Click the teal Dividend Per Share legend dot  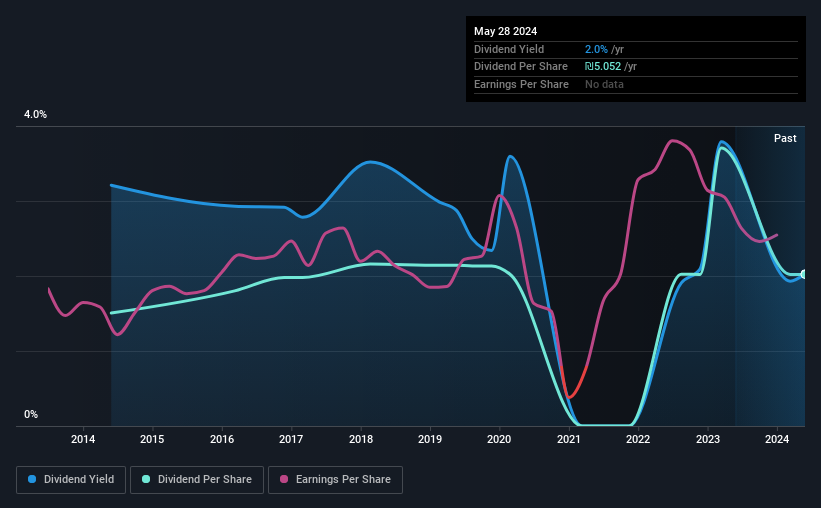pos(146,479)
